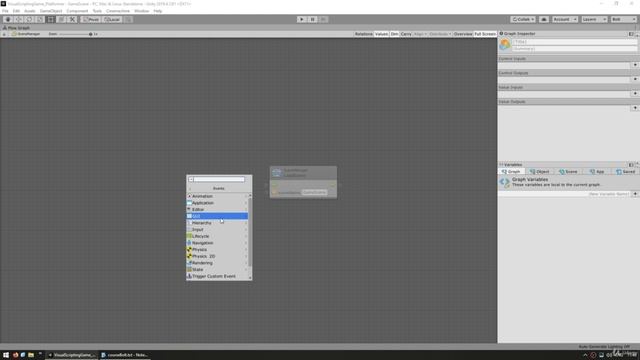Select the Rotate tool
Screen dimensions: 640x360
[29, 19]
